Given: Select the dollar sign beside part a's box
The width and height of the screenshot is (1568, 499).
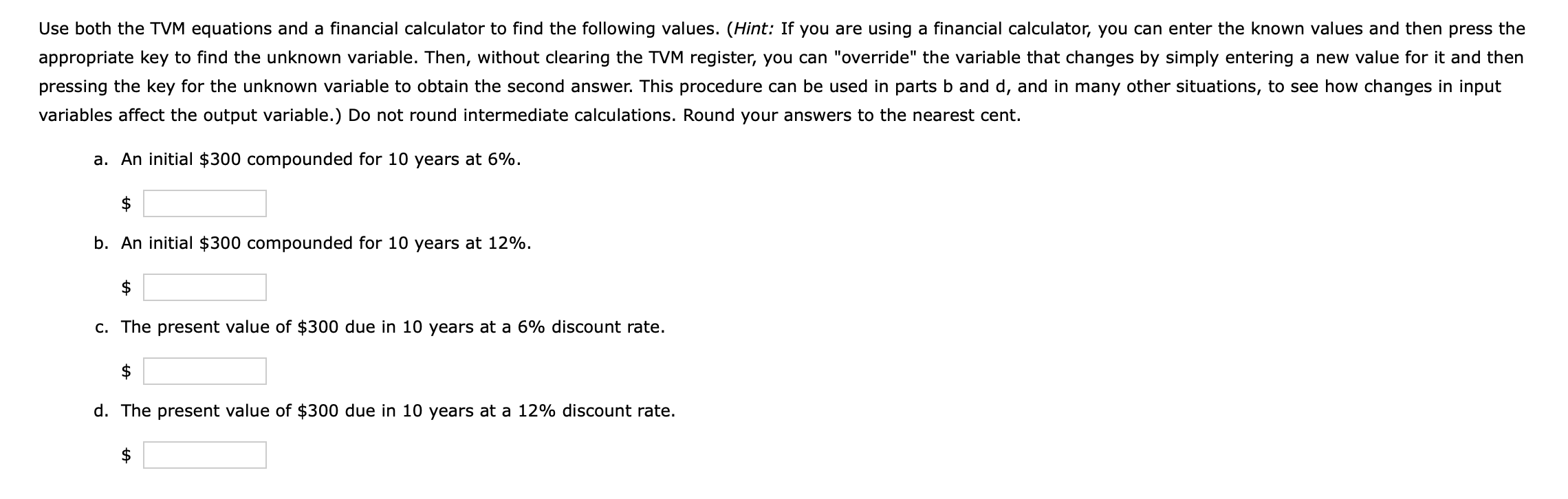Looking at the screenshot, I should pos(126,203).
